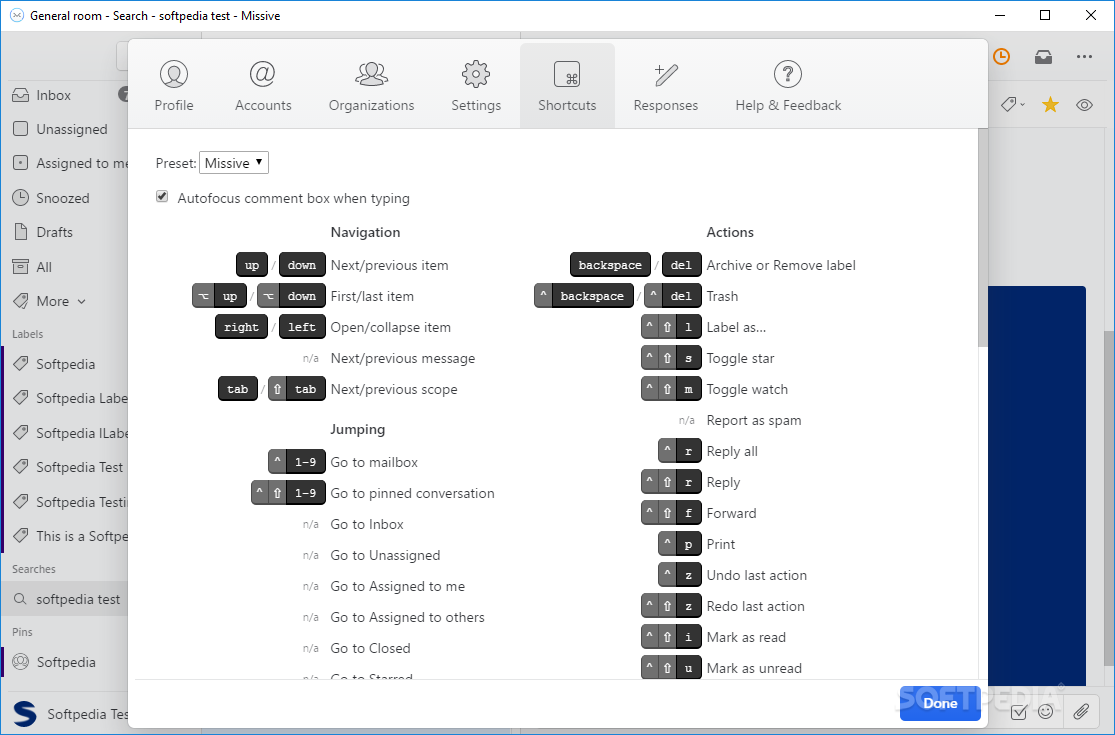1115x735 pixels.
Task: Open the Settings tab
Action: 476,86
